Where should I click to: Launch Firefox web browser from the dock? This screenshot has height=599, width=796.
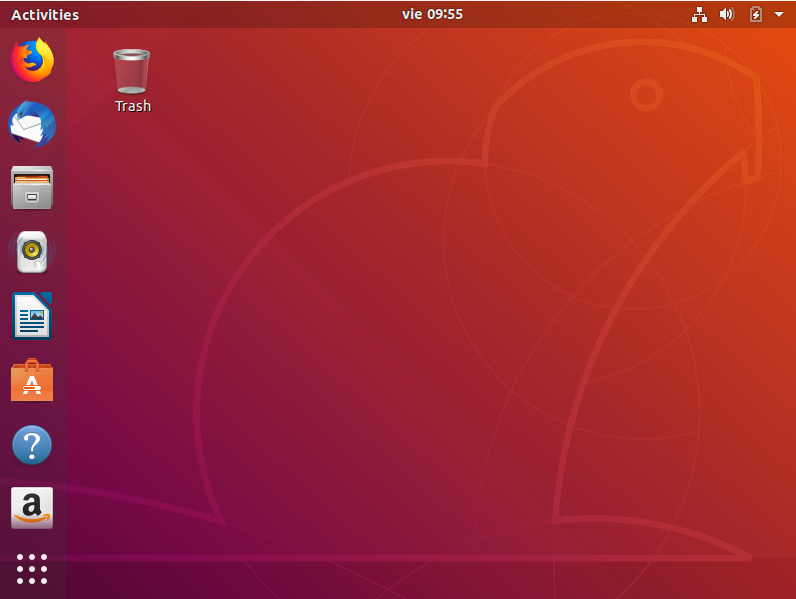pos(32,60)
